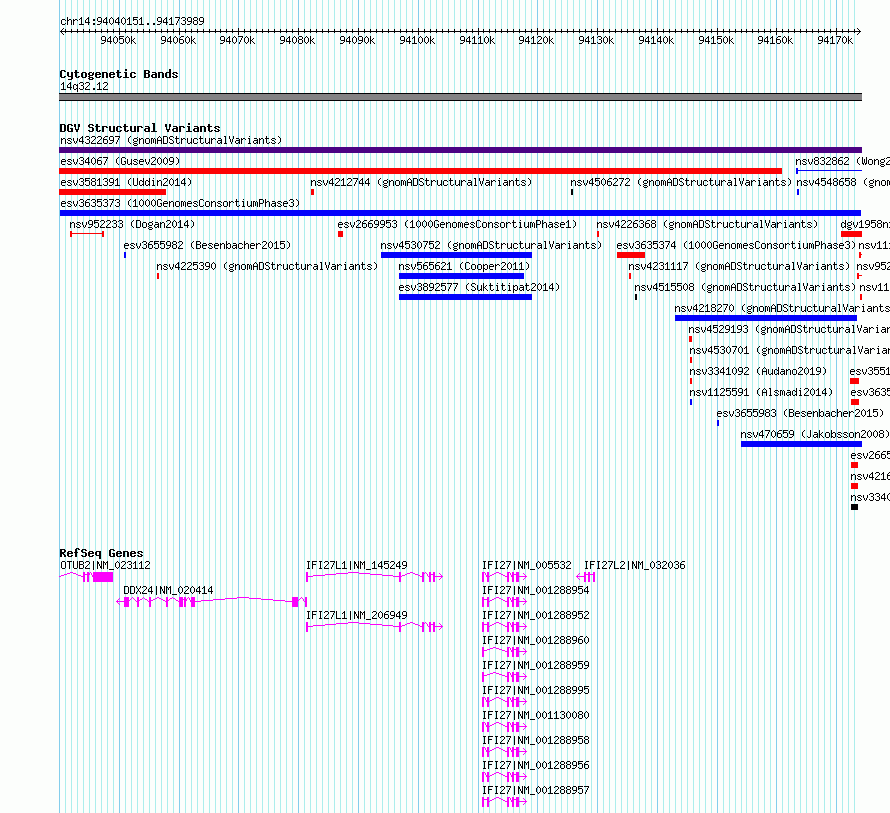Click IFI27|NM_001288952 transcript label
The height and width of the screenshot is (813, 890).
[536, 615]
